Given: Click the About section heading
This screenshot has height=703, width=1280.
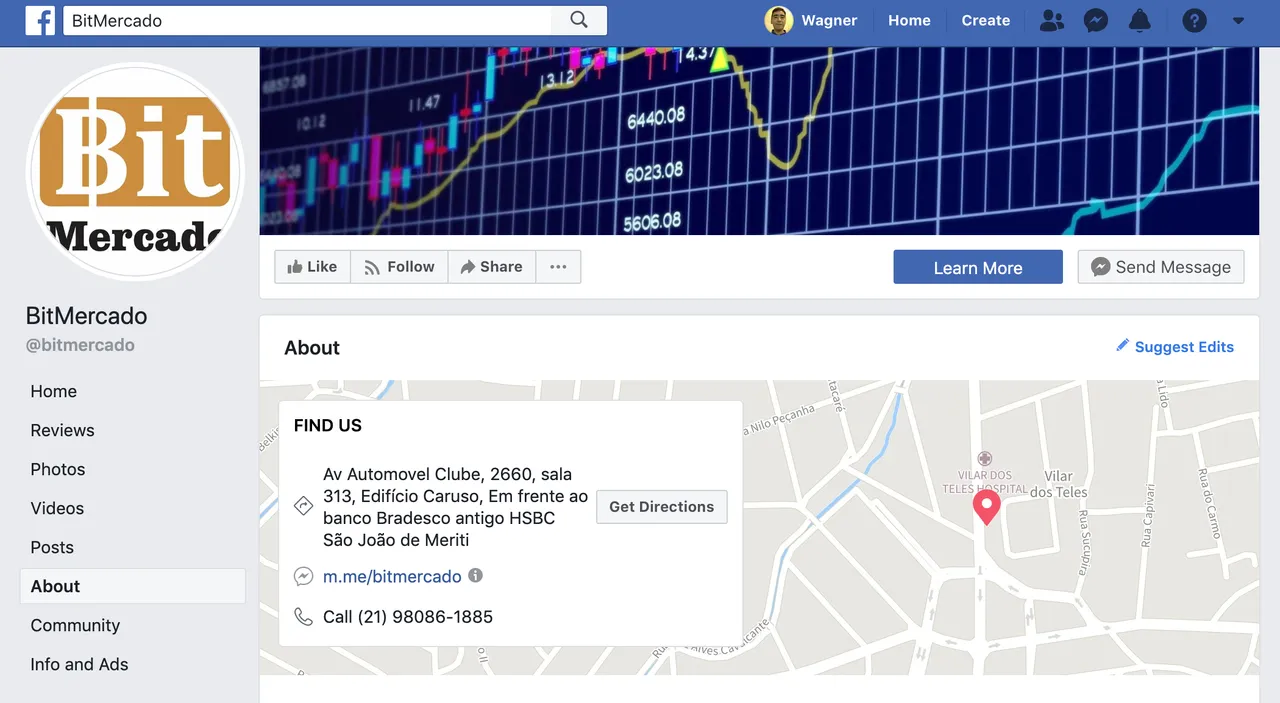Looking at the screenshot, I should pyautogui.click(x=312, y=348).
